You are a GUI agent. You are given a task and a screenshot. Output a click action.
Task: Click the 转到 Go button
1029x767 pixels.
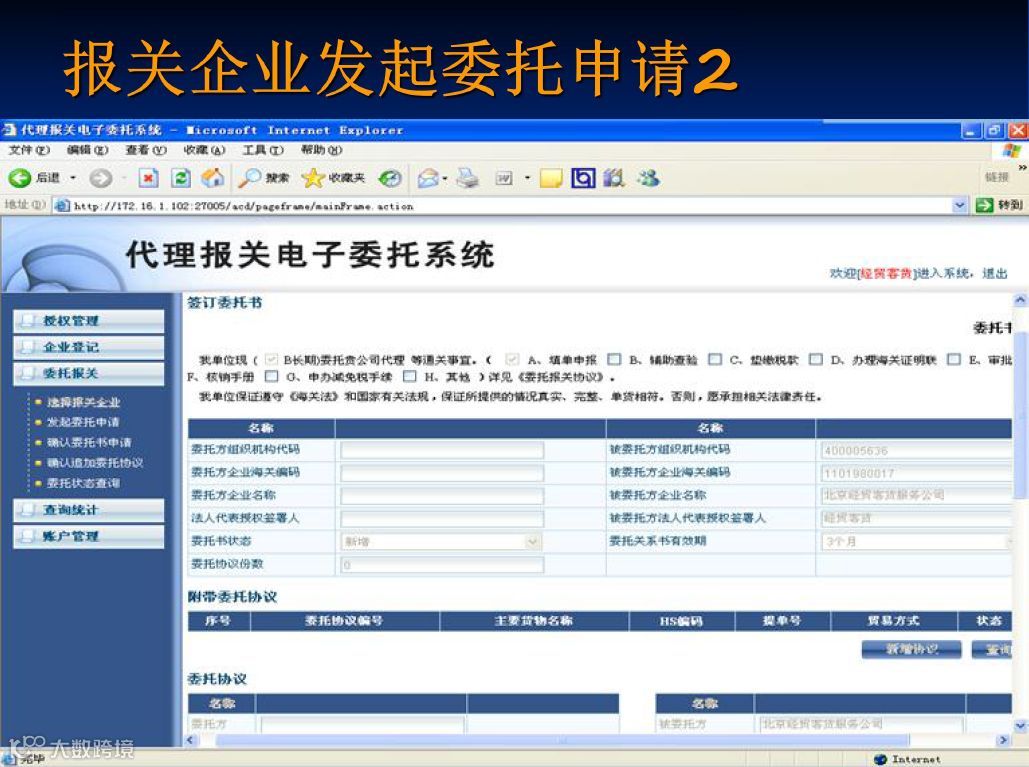pyautogui.click(x=999, y=205)
